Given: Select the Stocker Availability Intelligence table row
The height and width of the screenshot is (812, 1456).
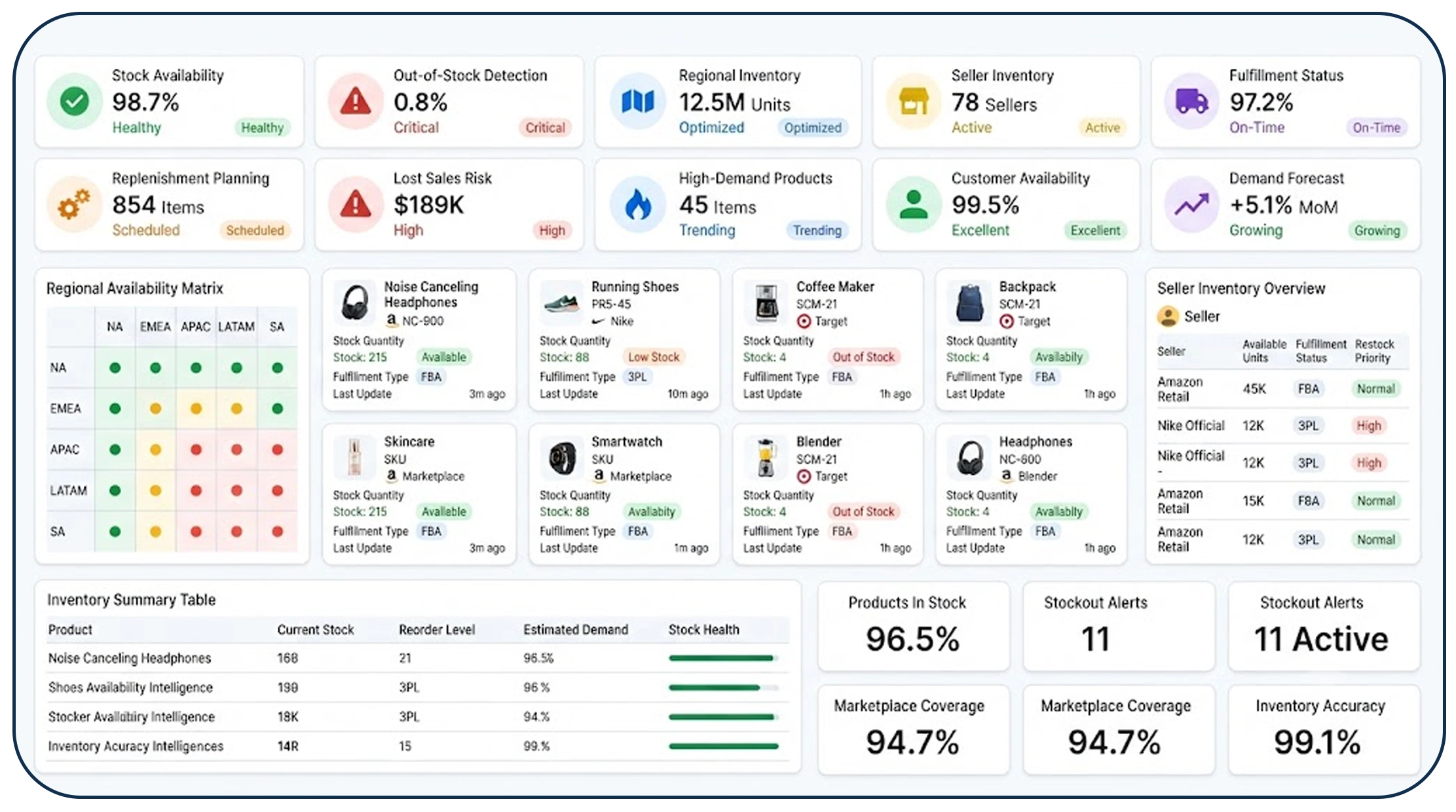Looking at the screenshot, I should [x=418, y=717].
